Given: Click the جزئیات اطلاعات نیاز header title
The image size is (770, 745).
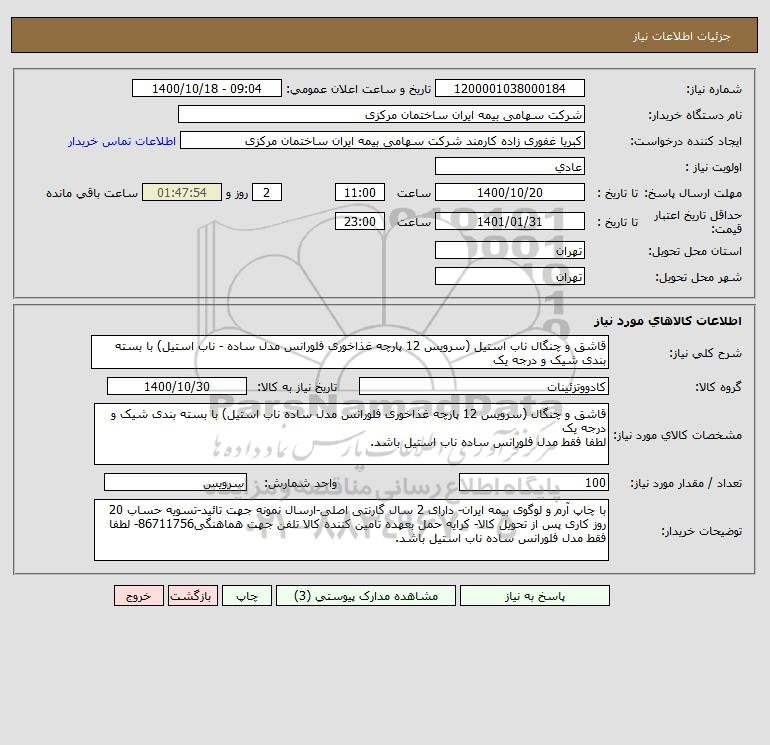Looking at the screenshot, I should pyautogui.click(x=682, y=36).
